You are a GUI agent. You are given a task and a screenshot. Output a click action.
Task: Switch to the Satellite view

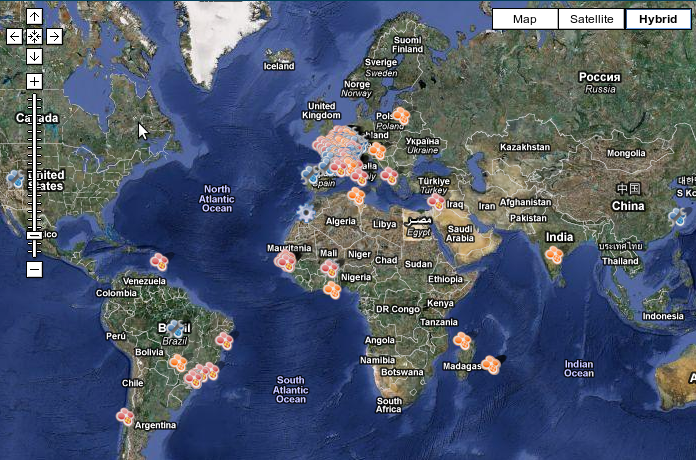pyautogui.click(x=591, y=19)
